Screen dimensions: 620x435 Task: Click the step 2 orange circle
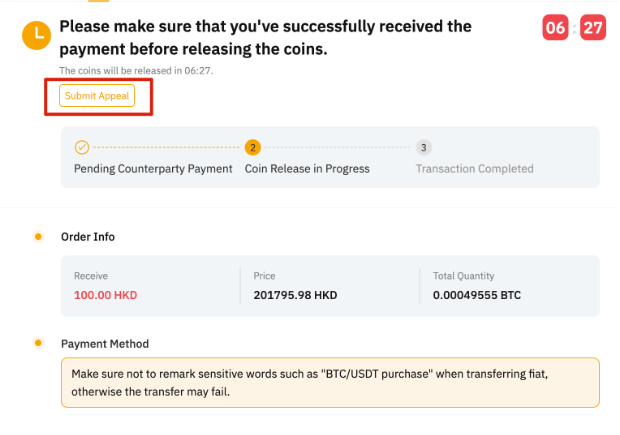[253, 148]
